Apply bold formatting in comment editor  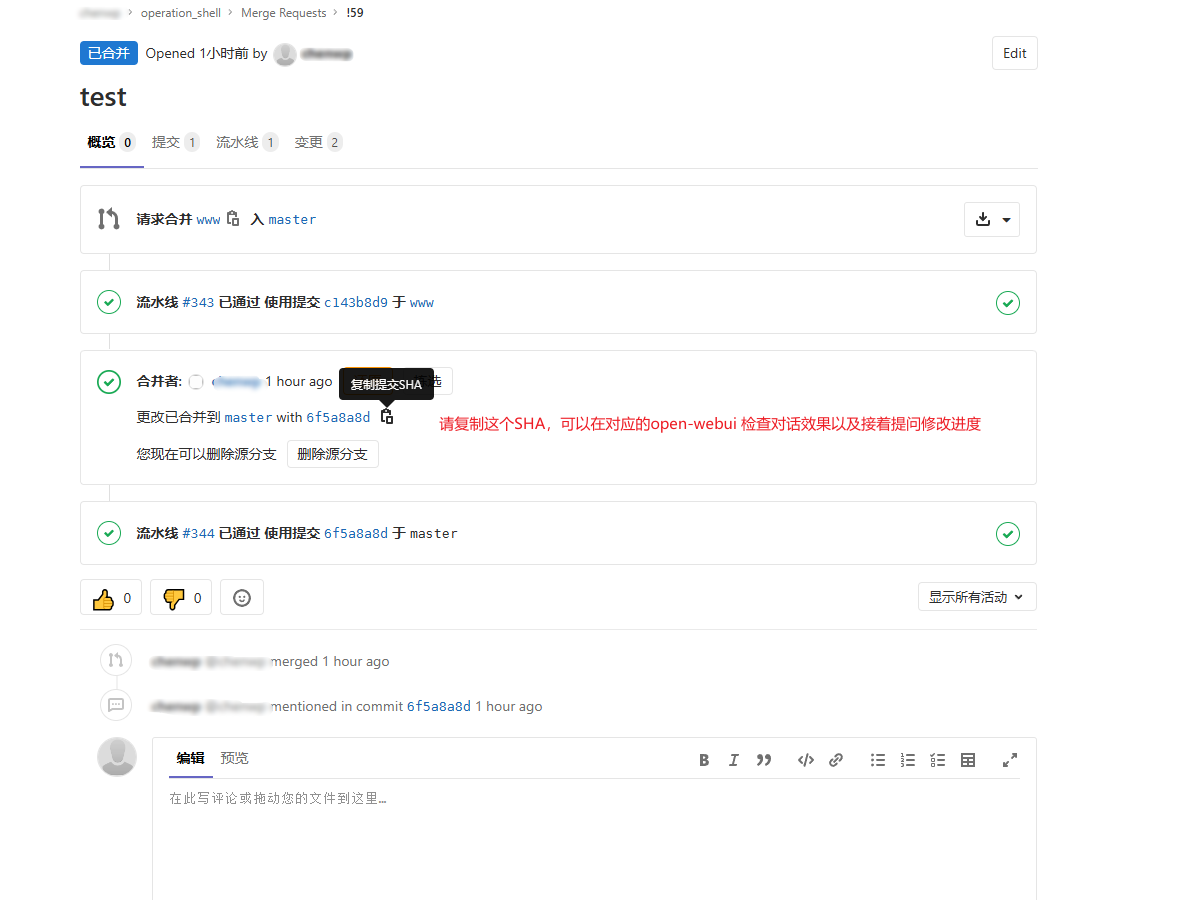click(x=704, y=760)
